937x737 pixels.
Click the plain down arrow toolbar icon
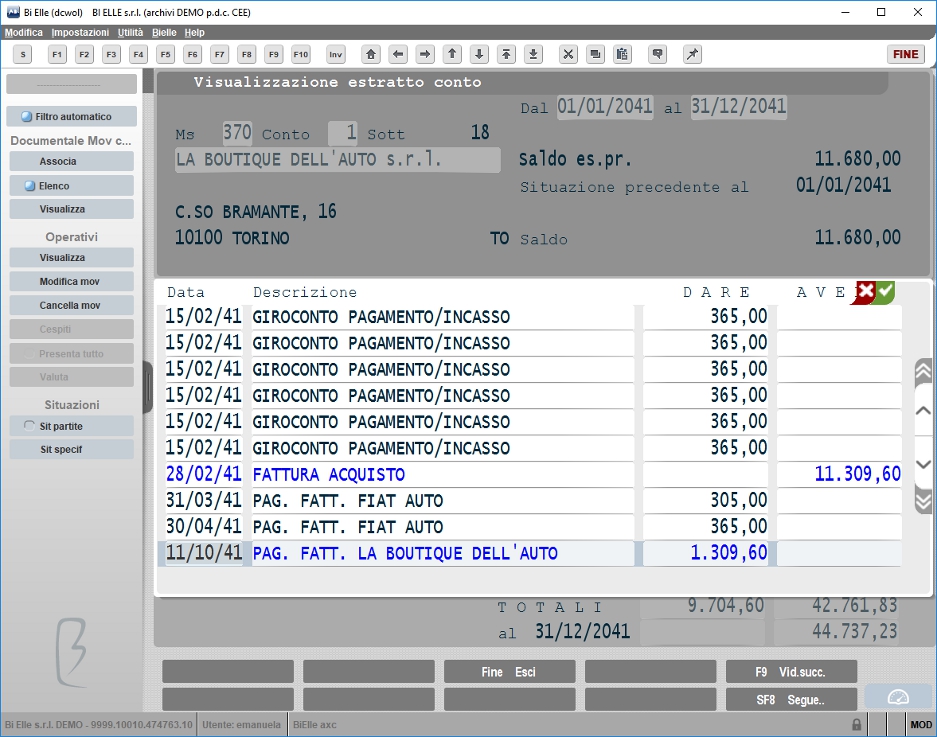pyautogui.click(x=479, y=54)
